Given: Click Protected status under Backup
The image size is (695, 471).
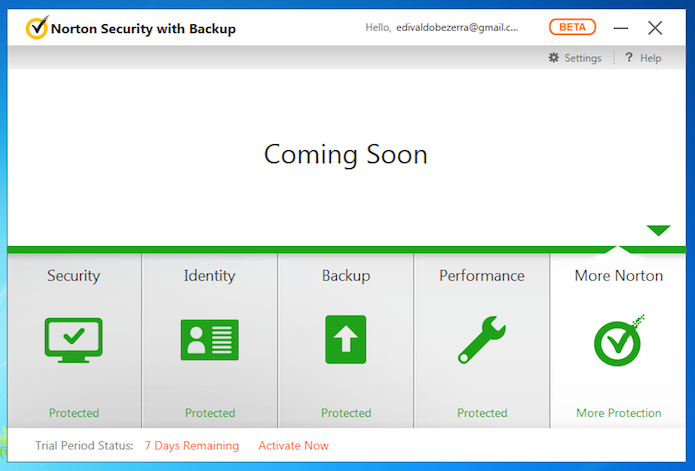Looking at the screenshot, I should coord(346,413).
